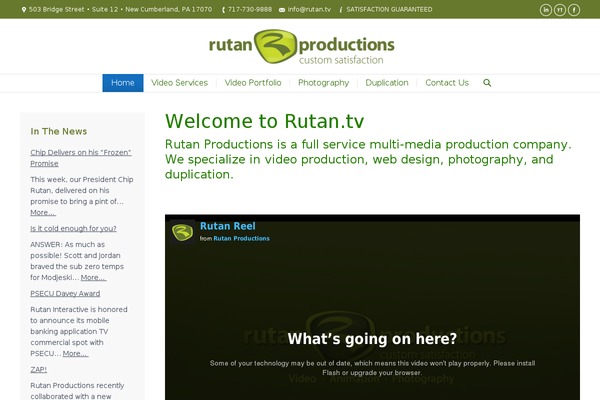
Task: Select the Home menu item
Action: (123, 83)
